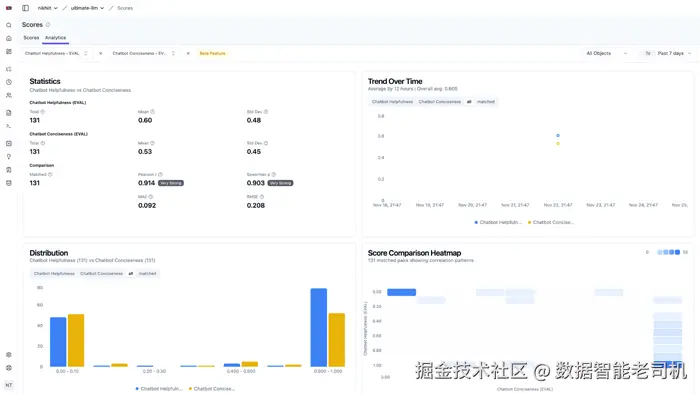Select Chatbot Conciseness in Trend Over Time
Image resolution: width=700 pixels, height=394 pixels.
tap(440, 102)
